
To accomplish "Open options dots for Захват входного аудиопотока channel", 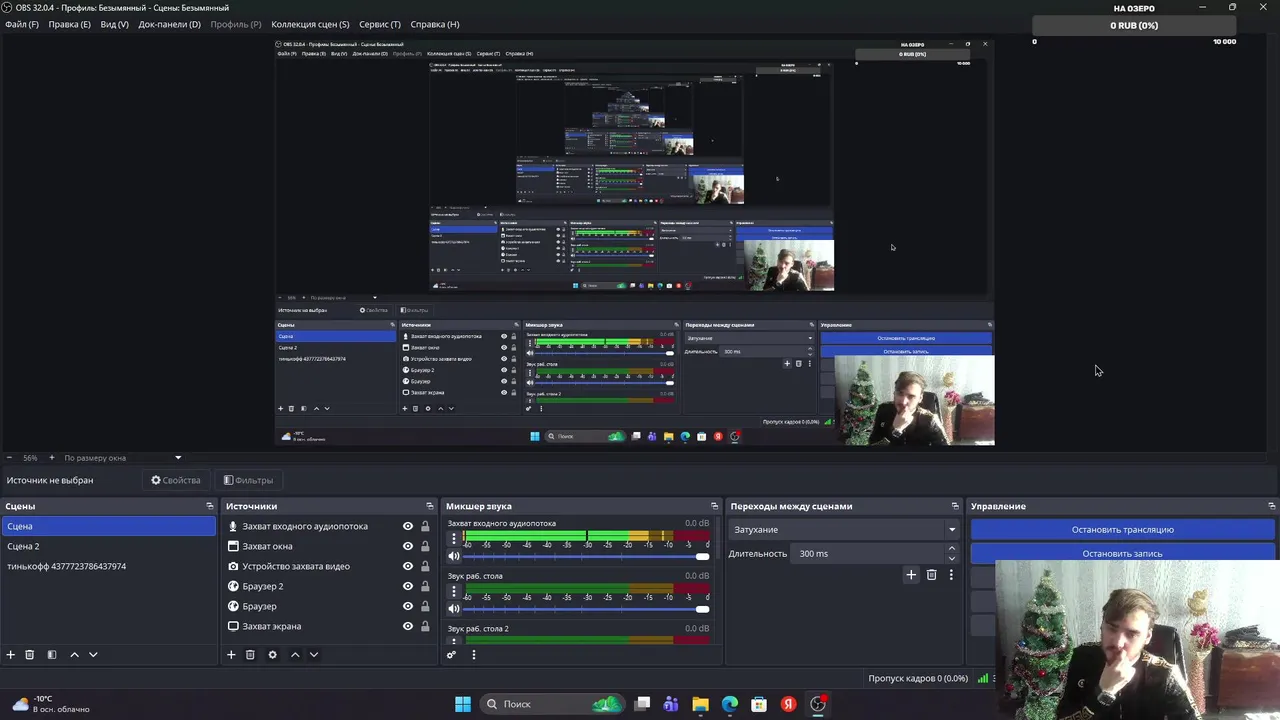I will point(453,538).
